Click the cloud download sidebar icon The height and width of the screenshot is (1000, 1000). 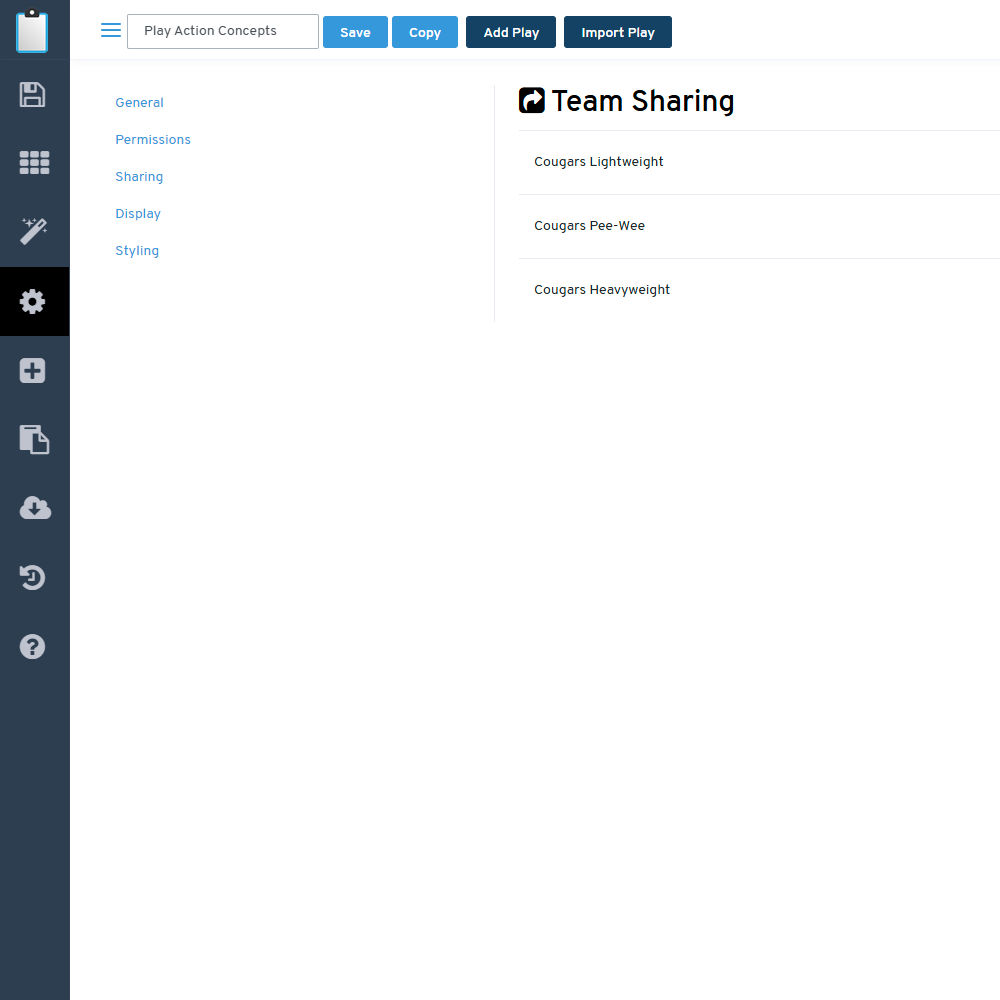point(35,508)
